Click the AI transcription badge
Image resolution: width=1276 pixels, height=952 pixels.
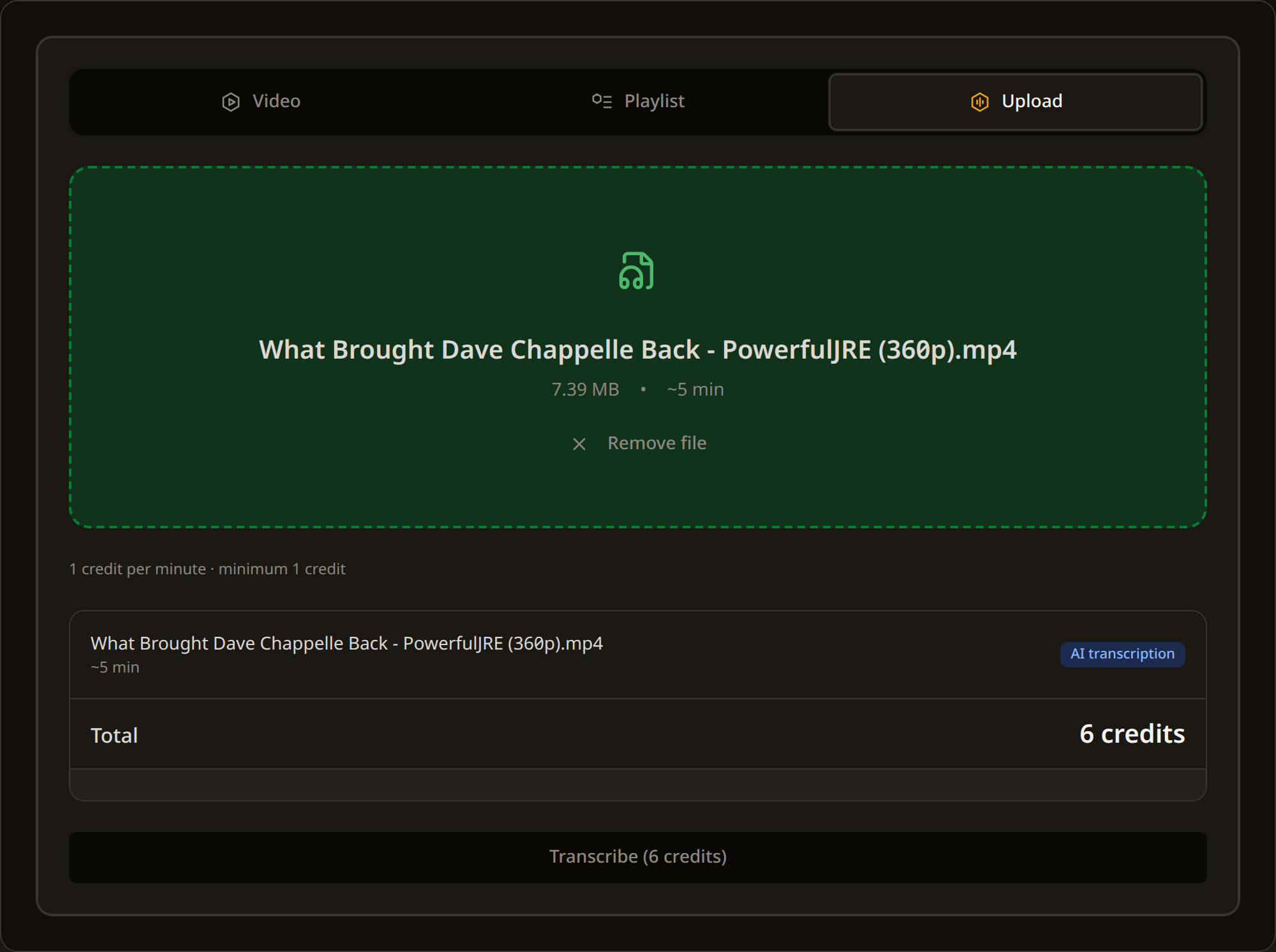(x=1122, y=654)
